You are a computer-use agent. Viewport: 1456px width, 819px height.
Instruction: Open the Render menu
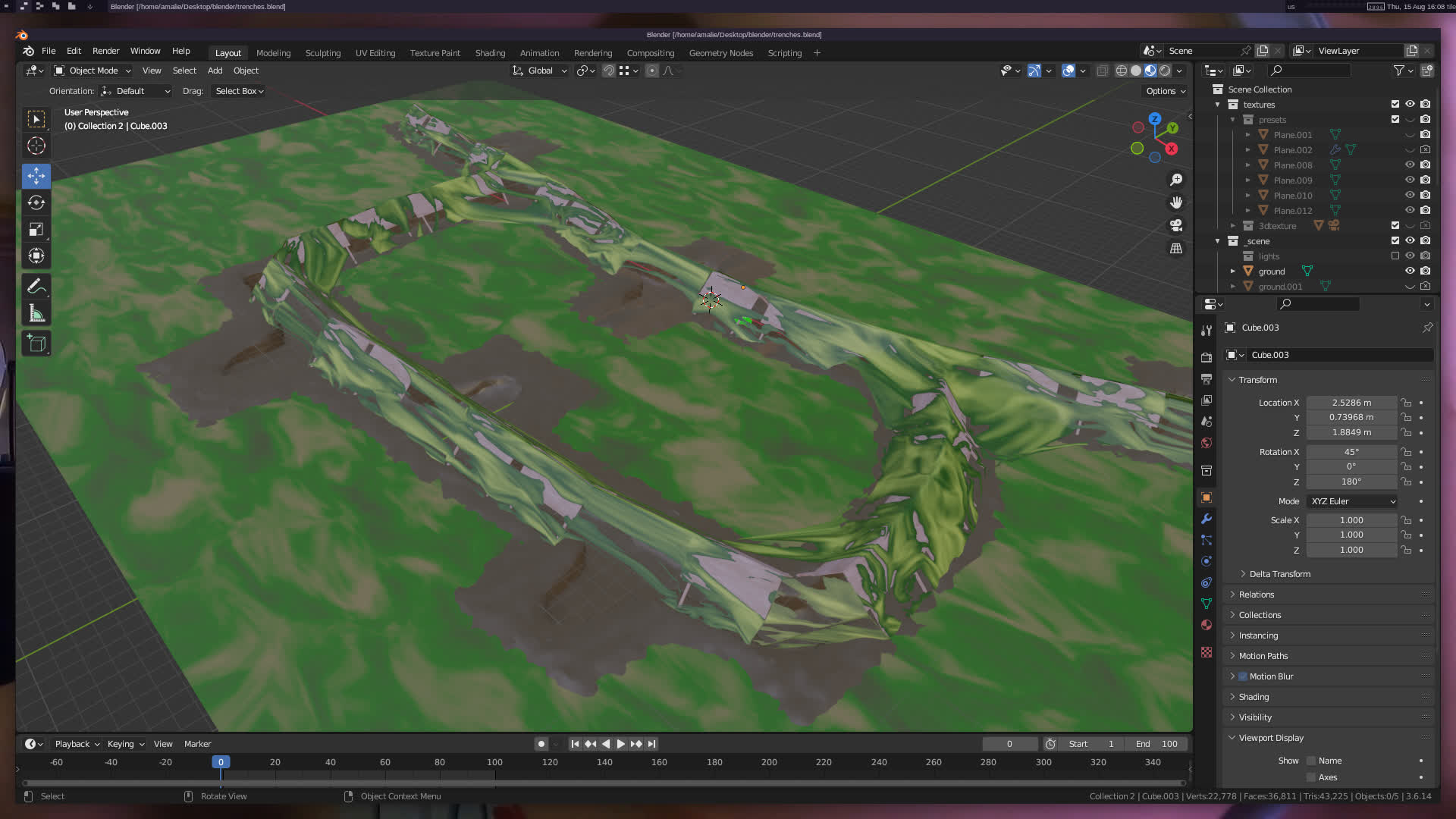105,51
